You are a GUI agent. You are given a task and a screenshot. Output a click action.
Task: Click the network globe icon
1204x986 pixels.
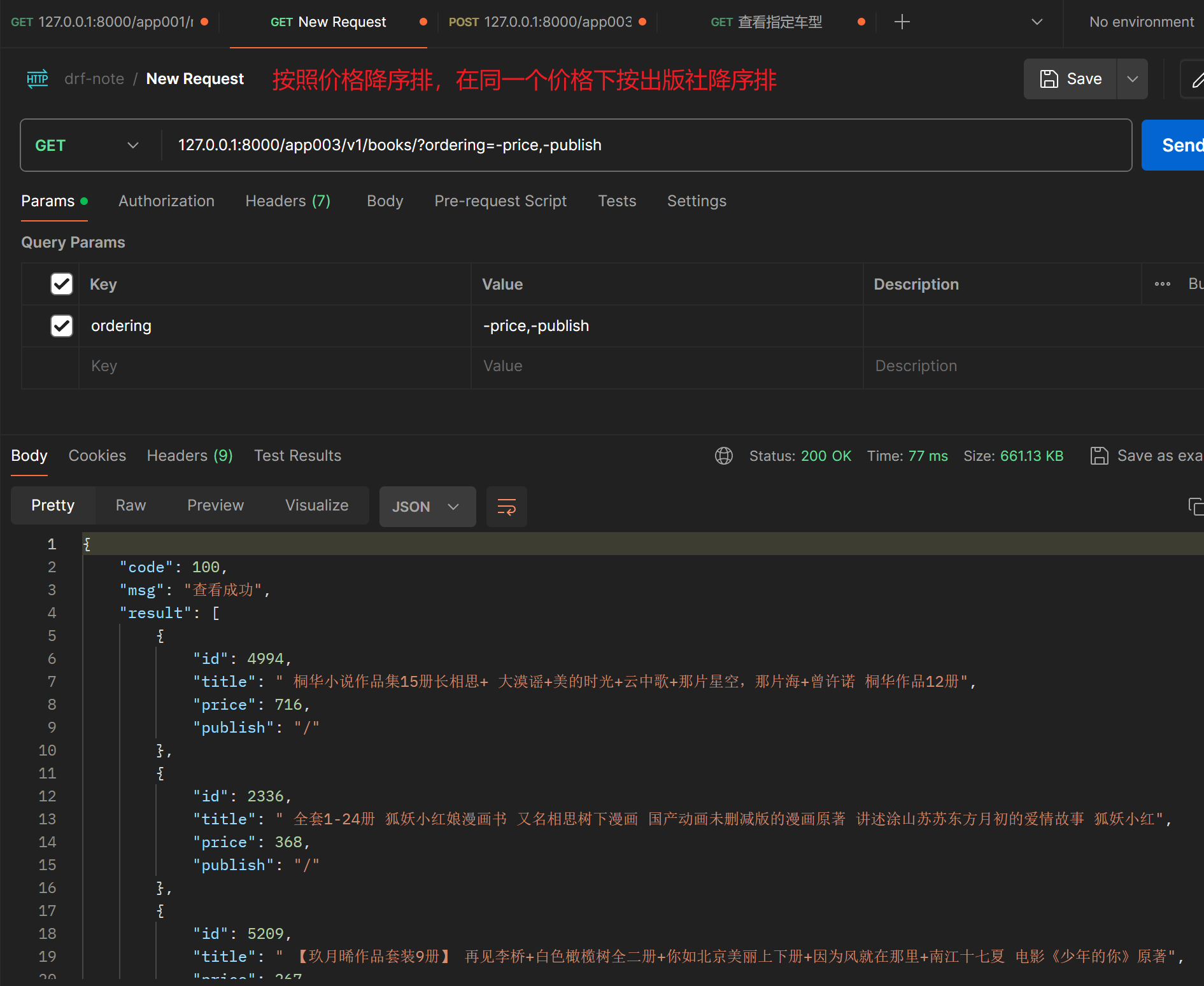pyautogui.click(x=724, y=456)
